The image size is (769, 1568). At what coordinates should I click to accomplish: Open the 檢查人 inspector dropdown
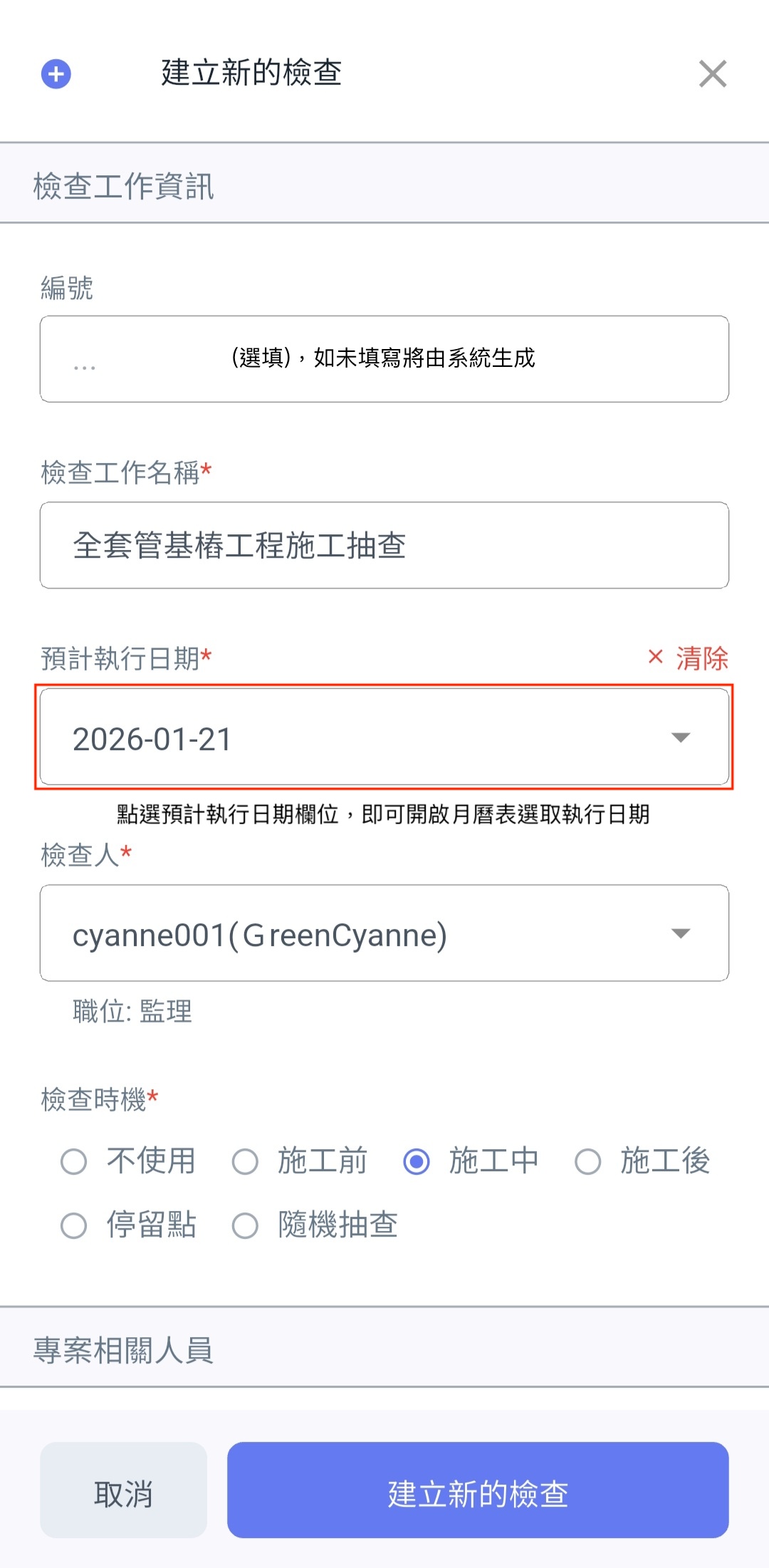click(x=356, y=933)
